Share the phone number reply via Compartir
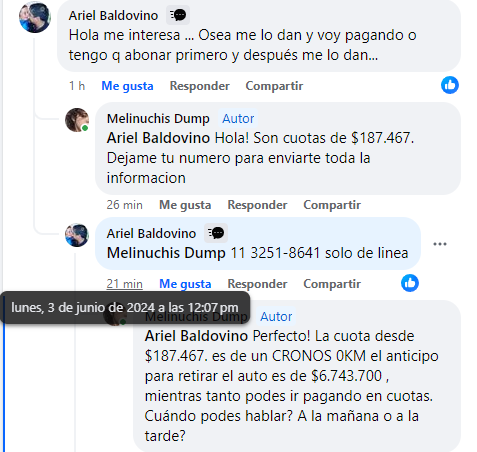The height and width of the screenshot is (452, 477). [x=332, y=284]
